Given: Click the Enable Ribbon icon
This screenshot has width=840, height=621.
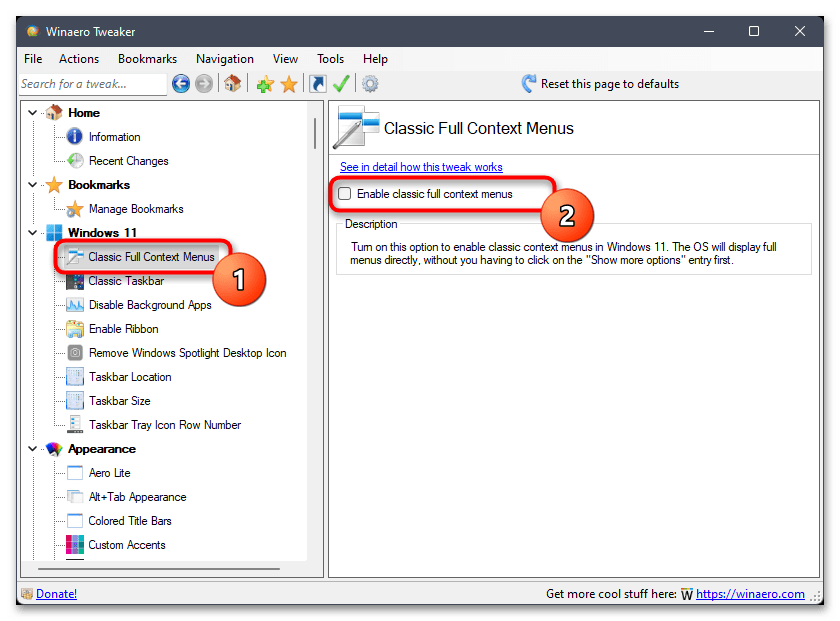Looking at the screenshot, I should point(74,329).
